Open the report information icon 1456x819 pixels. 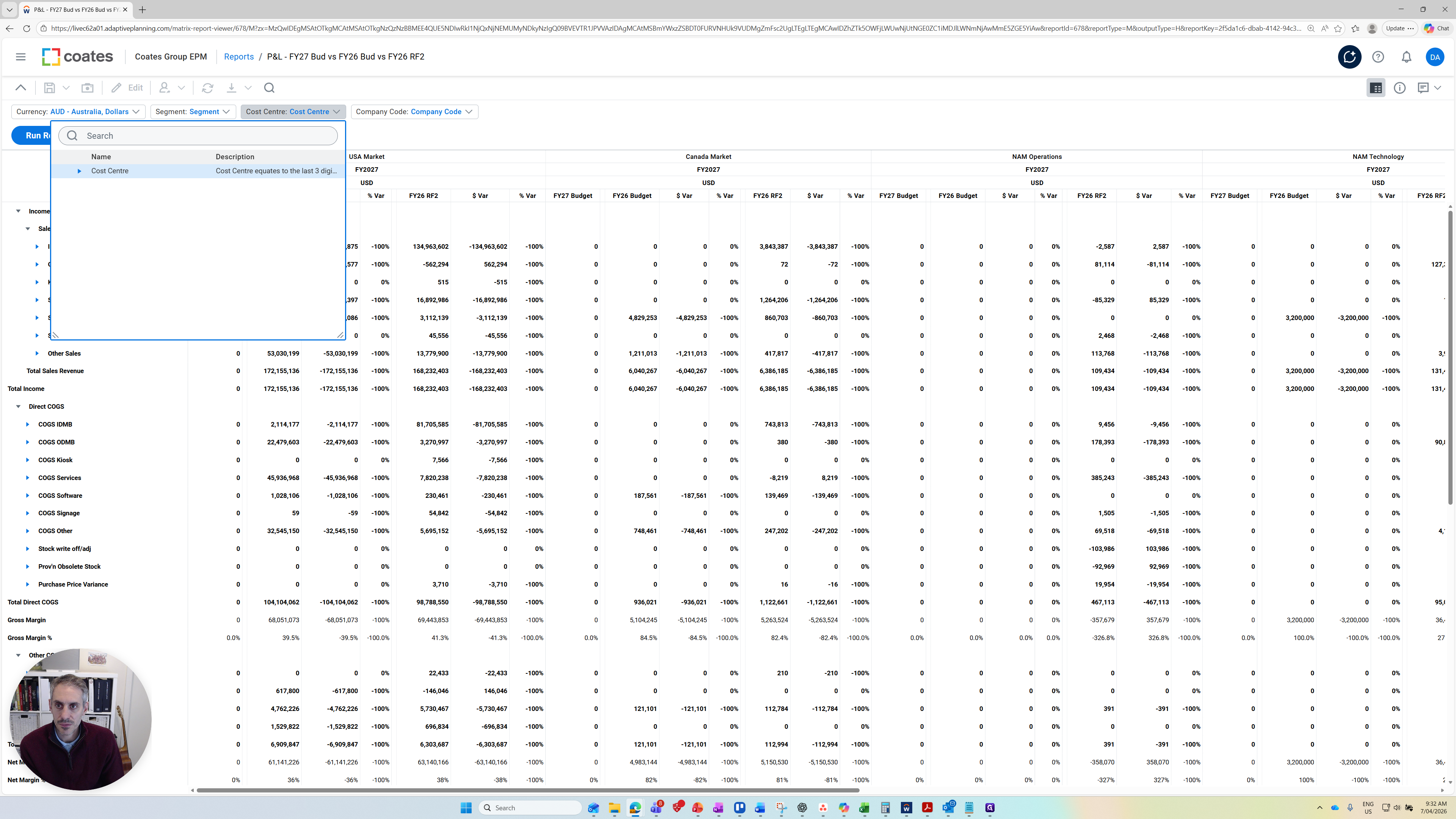point(1400,88)
